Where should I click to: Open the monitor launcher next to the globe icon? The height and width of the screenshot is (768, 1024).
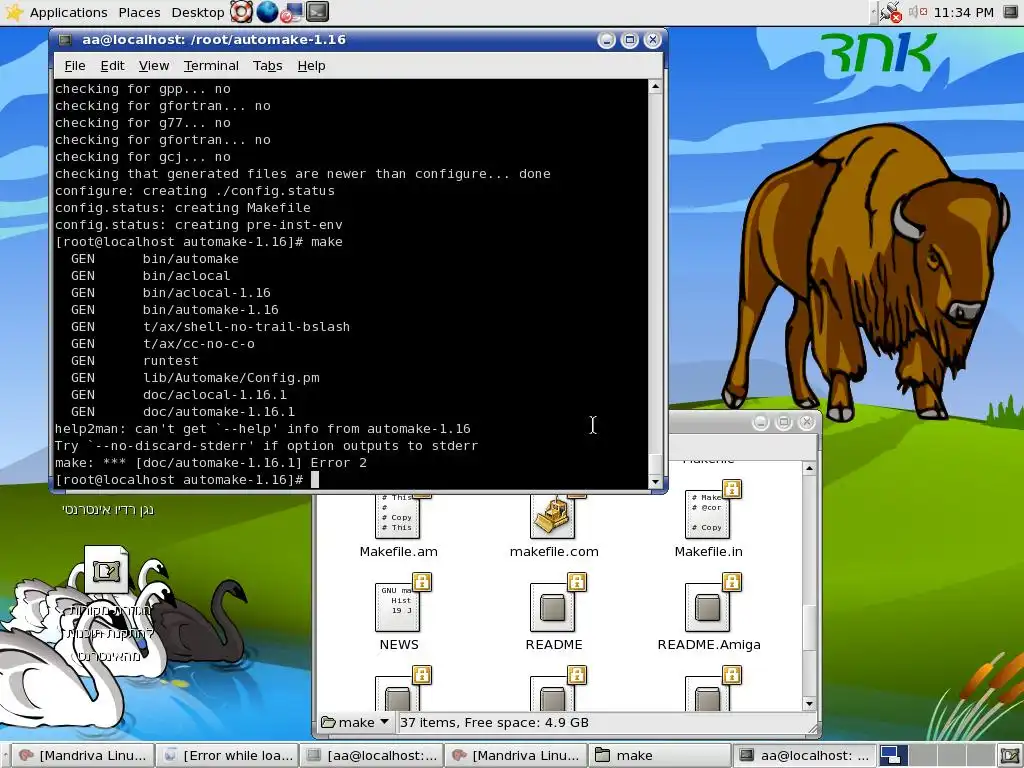(292, 12)
